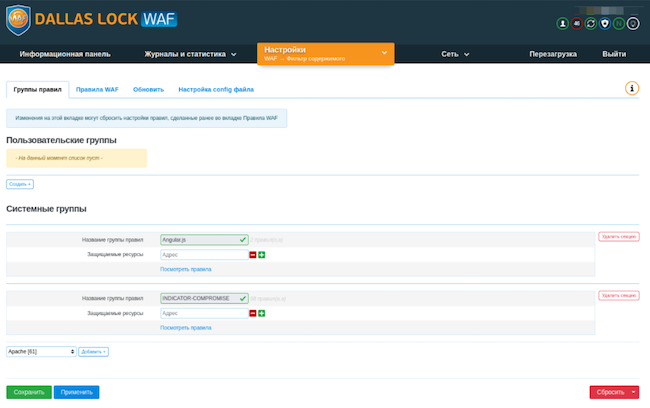Click the Адрес field for INDICATOR-COMPROMISE
Screen dimensions: 650x408
pyautogui.click(x=204, y=313)
